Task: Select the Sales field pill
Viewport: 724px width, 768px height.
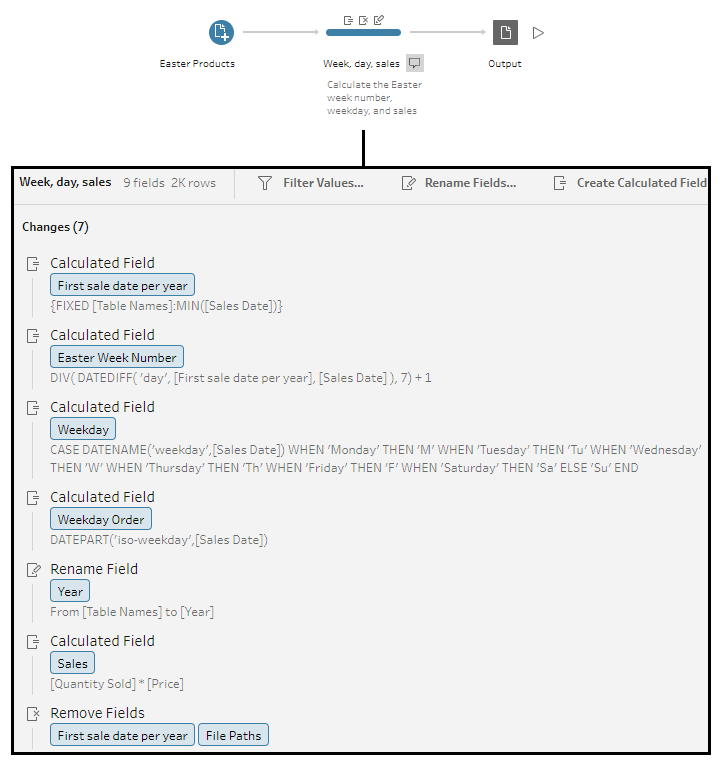Action: pos(72,663)
